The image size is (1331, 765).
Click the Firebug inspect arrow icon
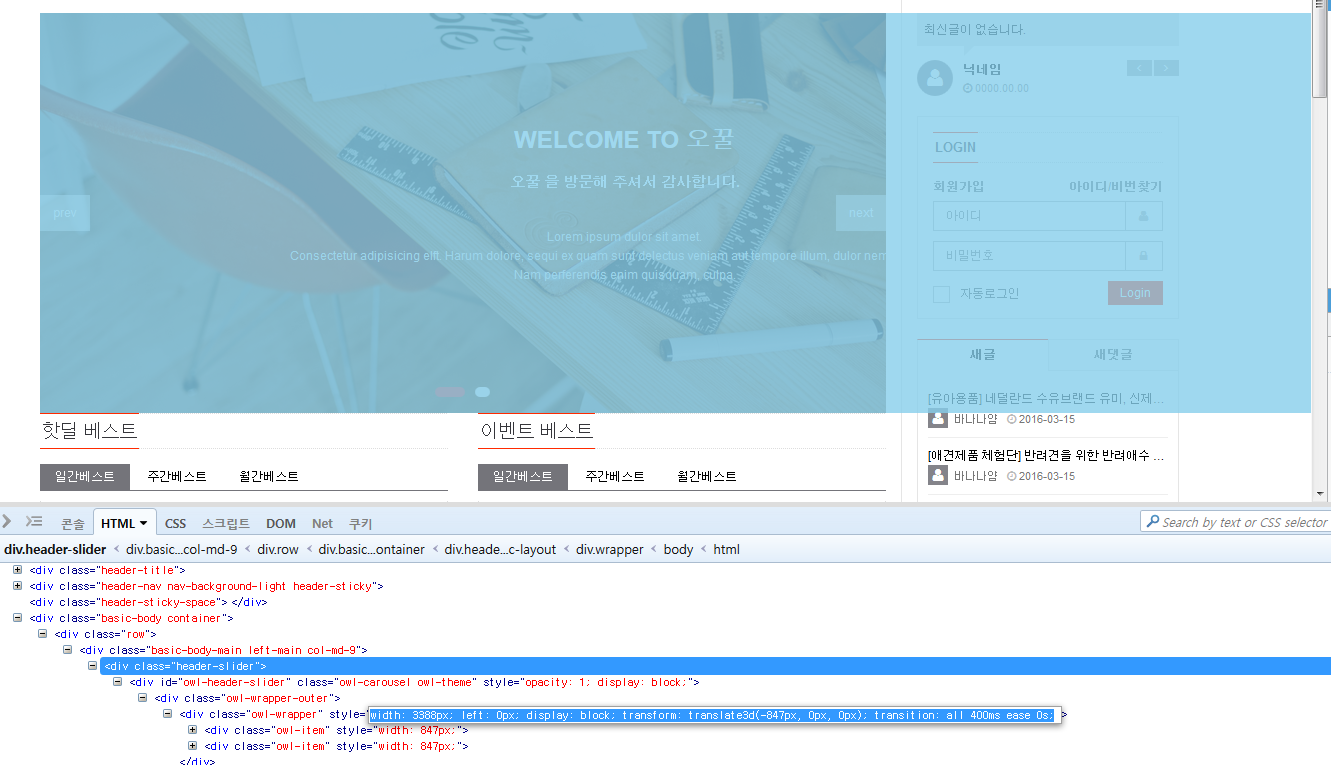[7, 521]
